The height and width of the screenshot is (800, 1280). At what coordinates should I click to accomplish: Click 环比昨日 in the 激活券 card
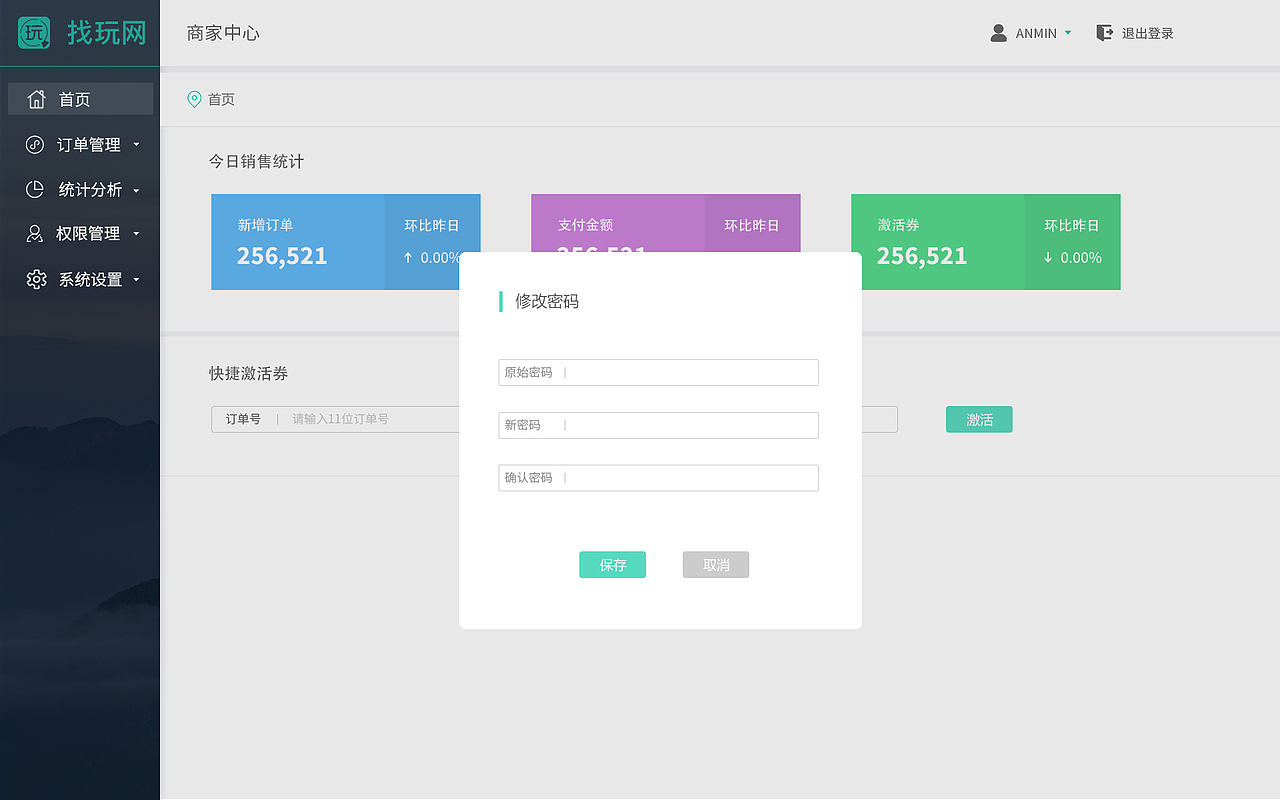(1072, 225)
